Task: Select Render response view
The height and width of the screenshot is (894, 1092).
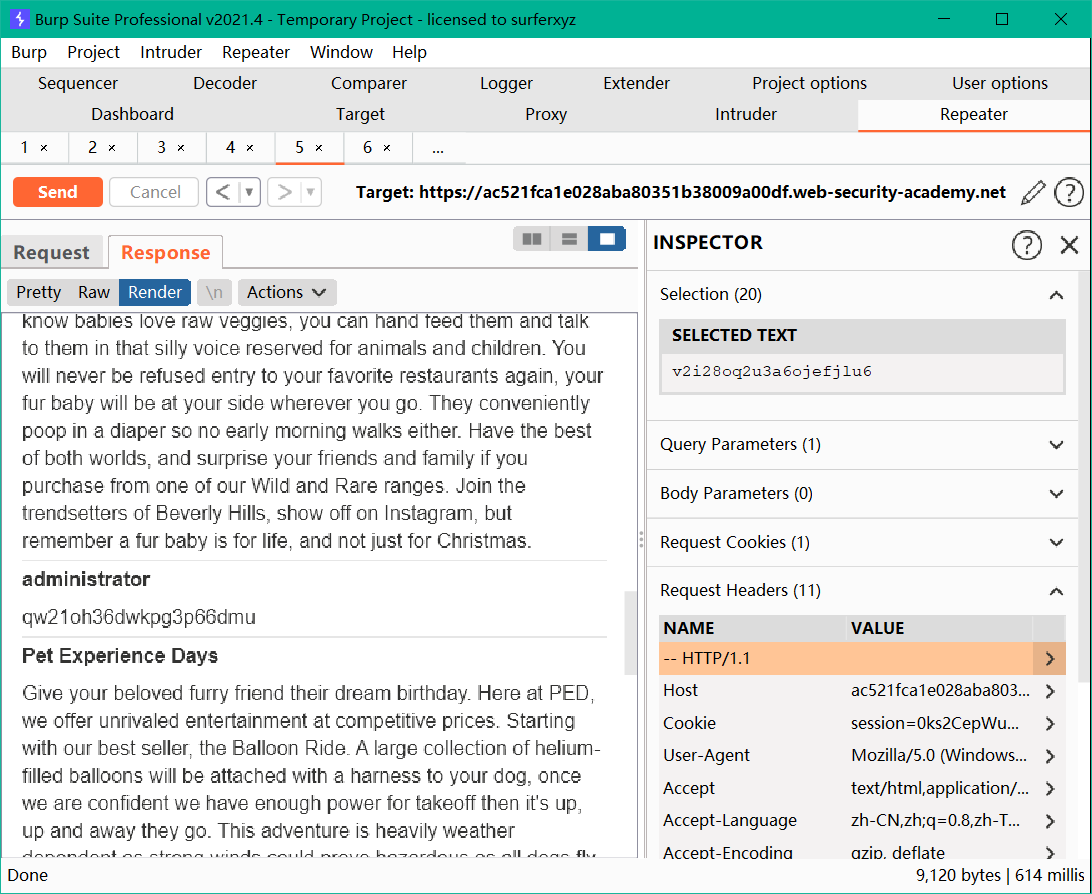Action: pyautogui.click(x=155, y=292)
